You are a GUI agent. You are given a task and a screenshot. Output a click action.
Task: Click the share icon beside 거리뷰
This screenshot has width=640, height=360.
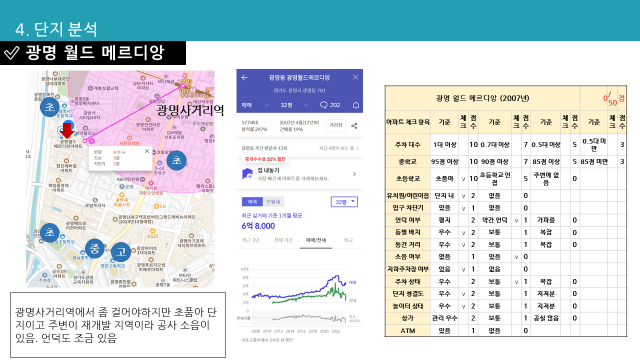354,126
